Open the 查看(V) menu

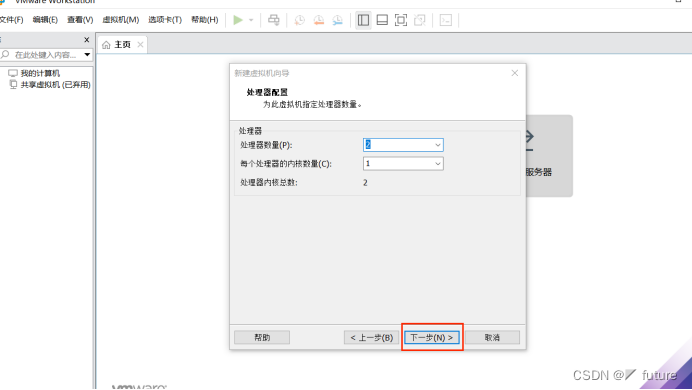[80, 20]
